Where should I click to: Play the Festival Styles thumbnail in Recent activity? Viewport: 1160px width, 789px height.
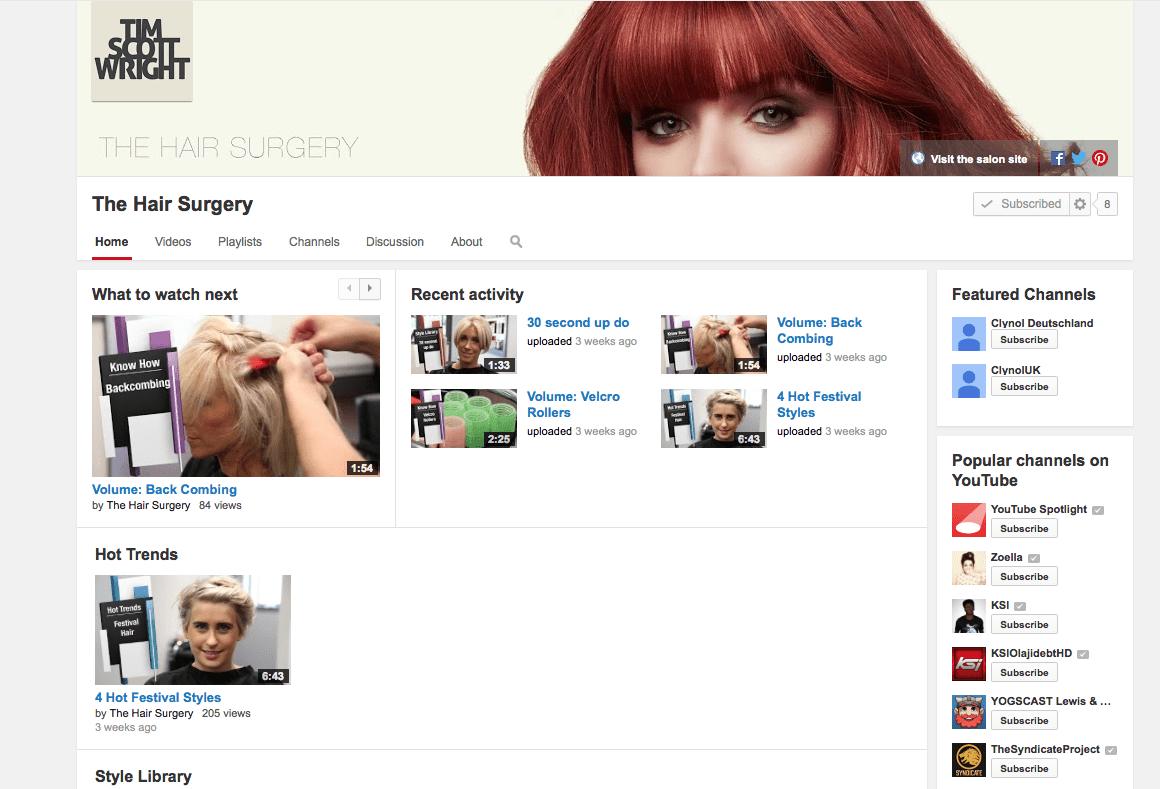(714, 419)
